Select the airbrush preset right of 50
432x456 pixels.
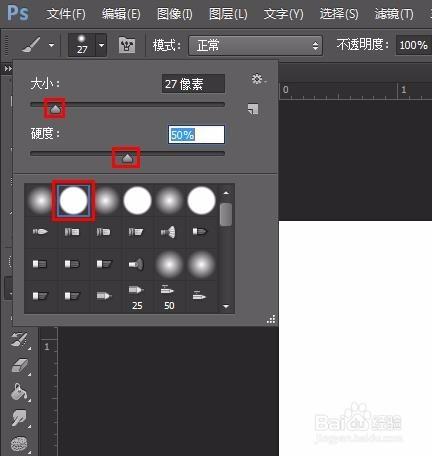pyautogui.click(x=200, y=296)
